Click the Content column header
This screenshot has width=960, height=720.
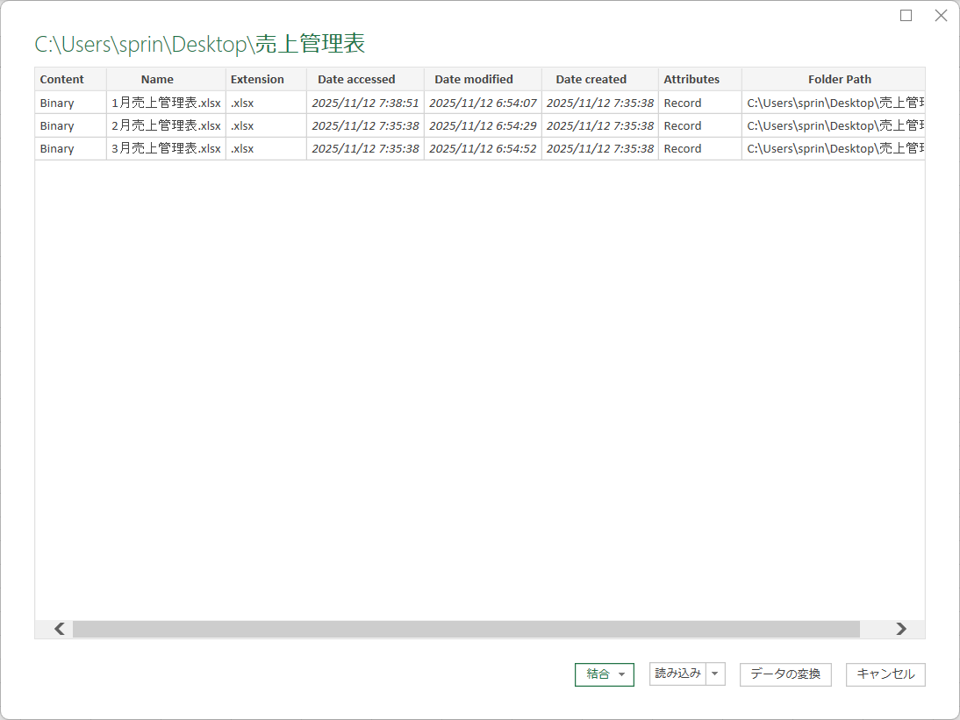[62, 79]
